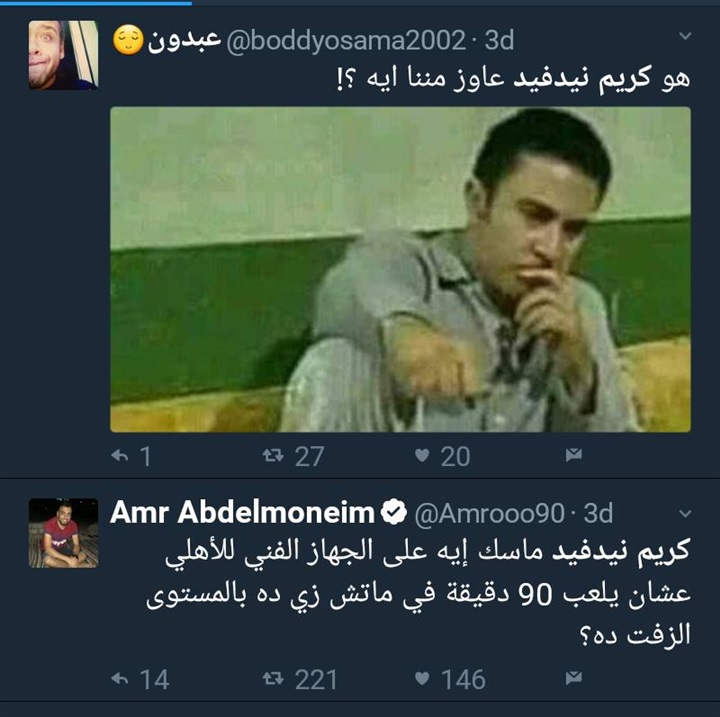720x717 pixels.
Task: Send the first tweet via direct message
Action: click(x=574, y=455)
